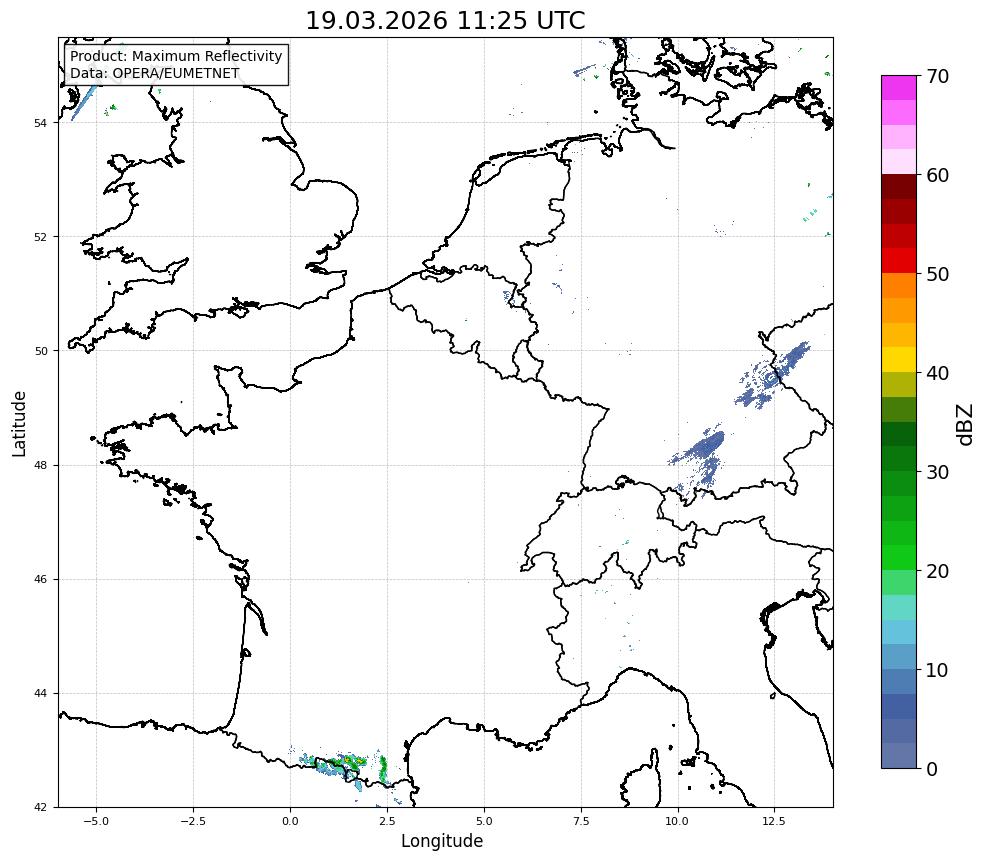Click colorbar tick label "60"
This screenshot has height=860, width=985.
click(937, 175)
